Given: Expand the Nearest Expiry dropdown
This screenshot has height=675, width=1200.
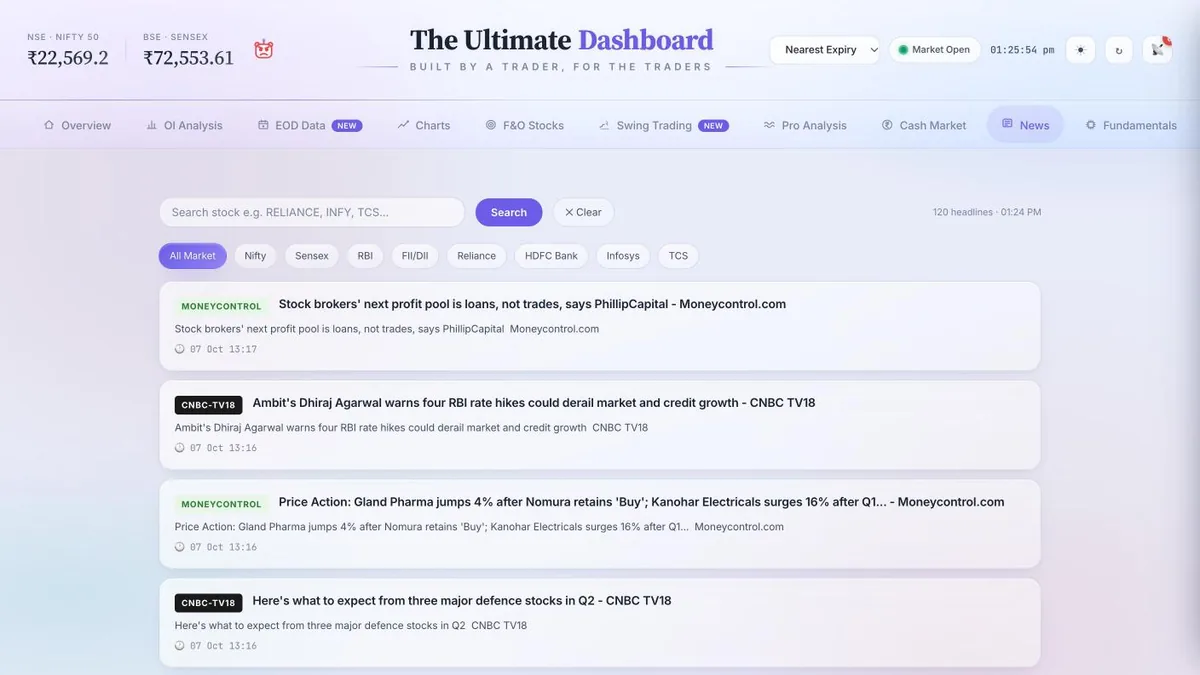Looking at the screenshot, I should tap(825, 50).
